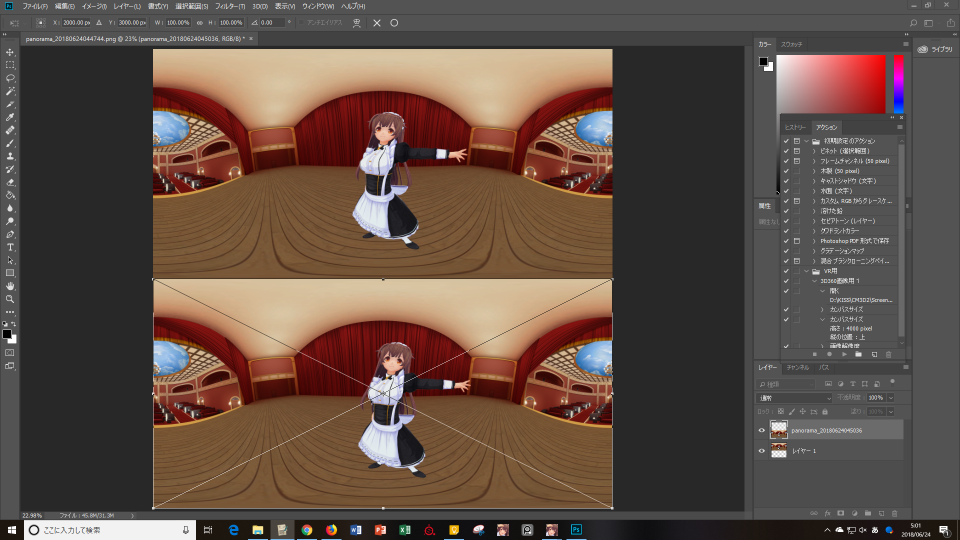Screen dimensions: 960x540
Task: Select the Paint Bucket tool
Action: tap(10, 195)
